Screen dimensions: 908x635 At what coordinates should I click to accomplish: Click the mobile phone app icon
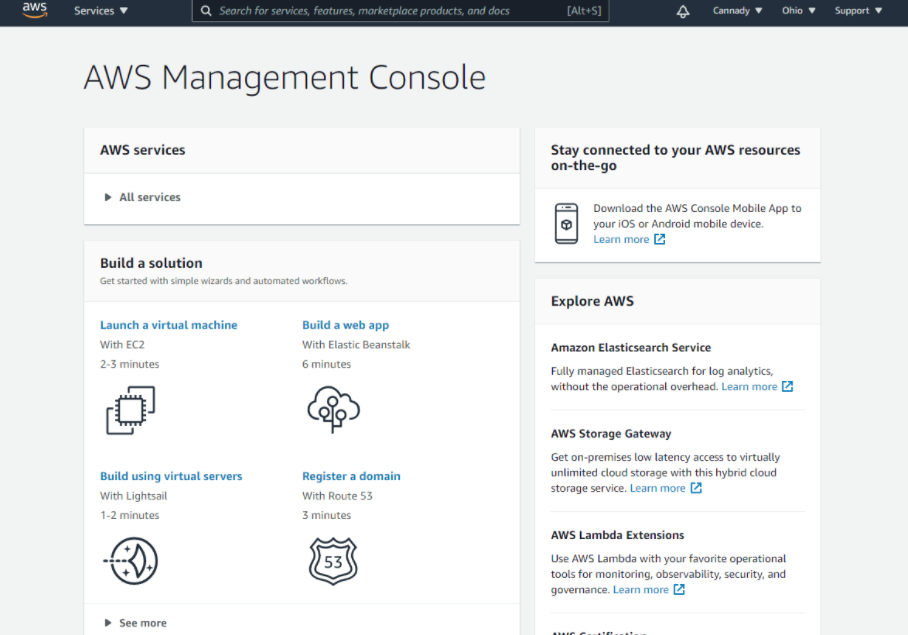click(567, 223)
